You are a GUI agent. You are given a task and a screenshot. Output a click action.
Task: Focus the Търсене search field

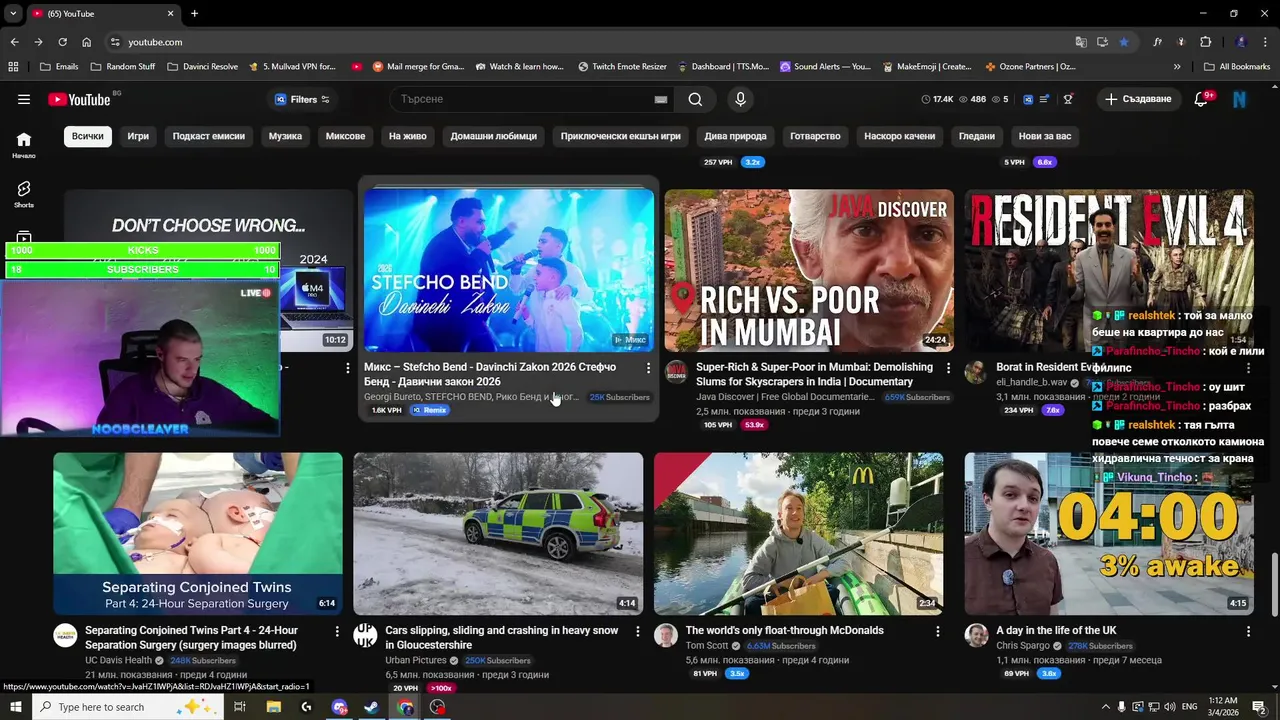[520, 99]
